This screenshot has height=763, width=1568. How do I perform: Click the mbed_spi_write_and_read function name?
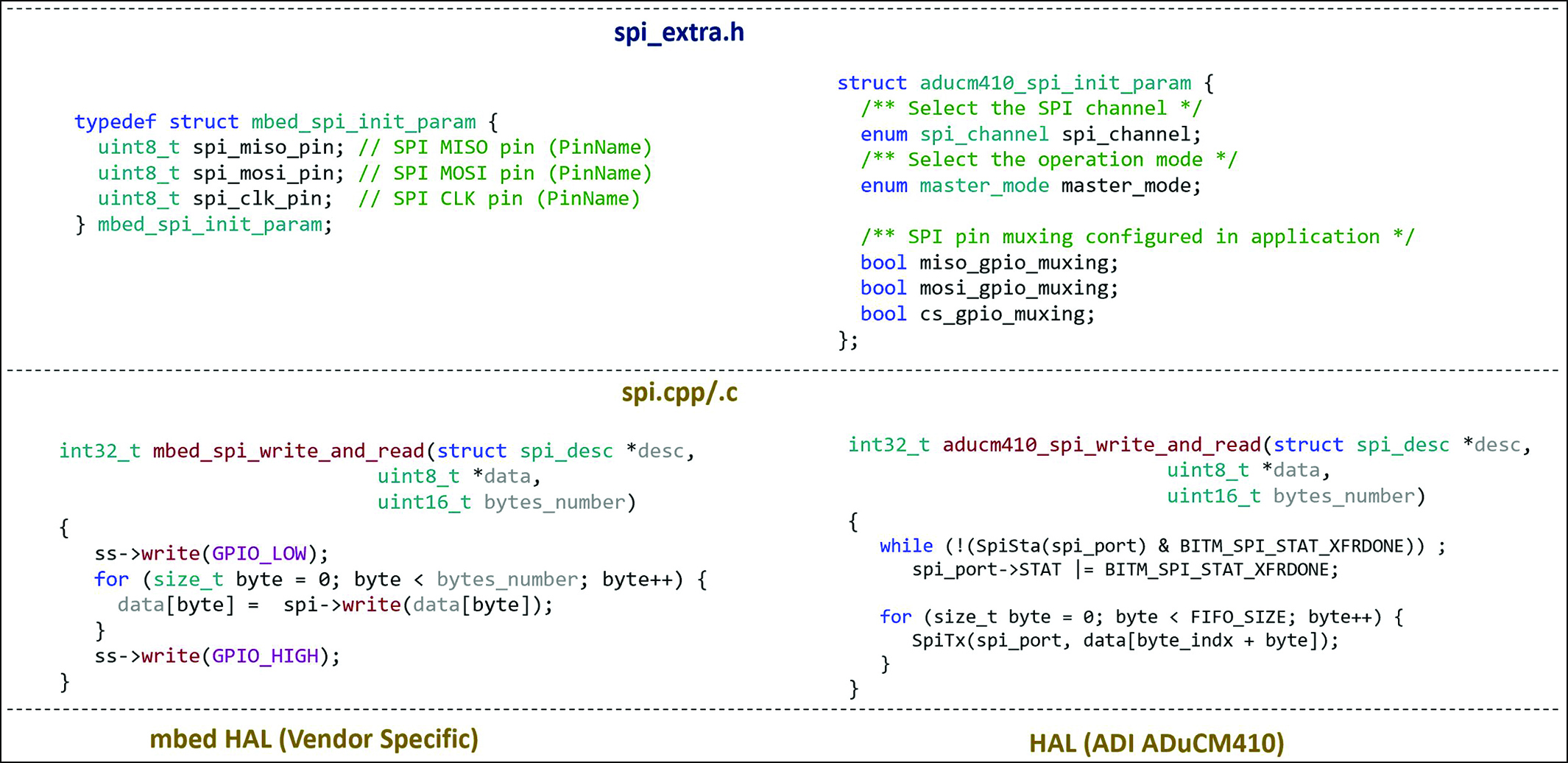pyautogui.click(x=289, y=451)
